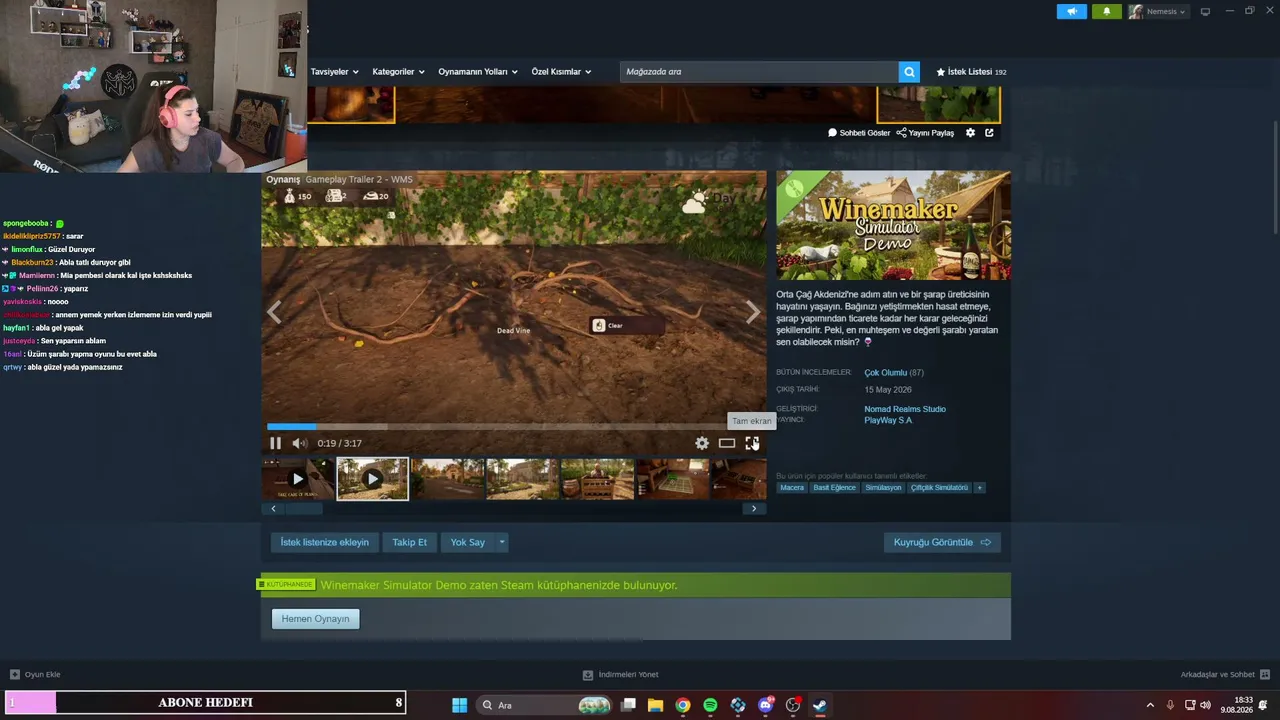
Task: Pause the gameplay trailer video
Action: 276,443
